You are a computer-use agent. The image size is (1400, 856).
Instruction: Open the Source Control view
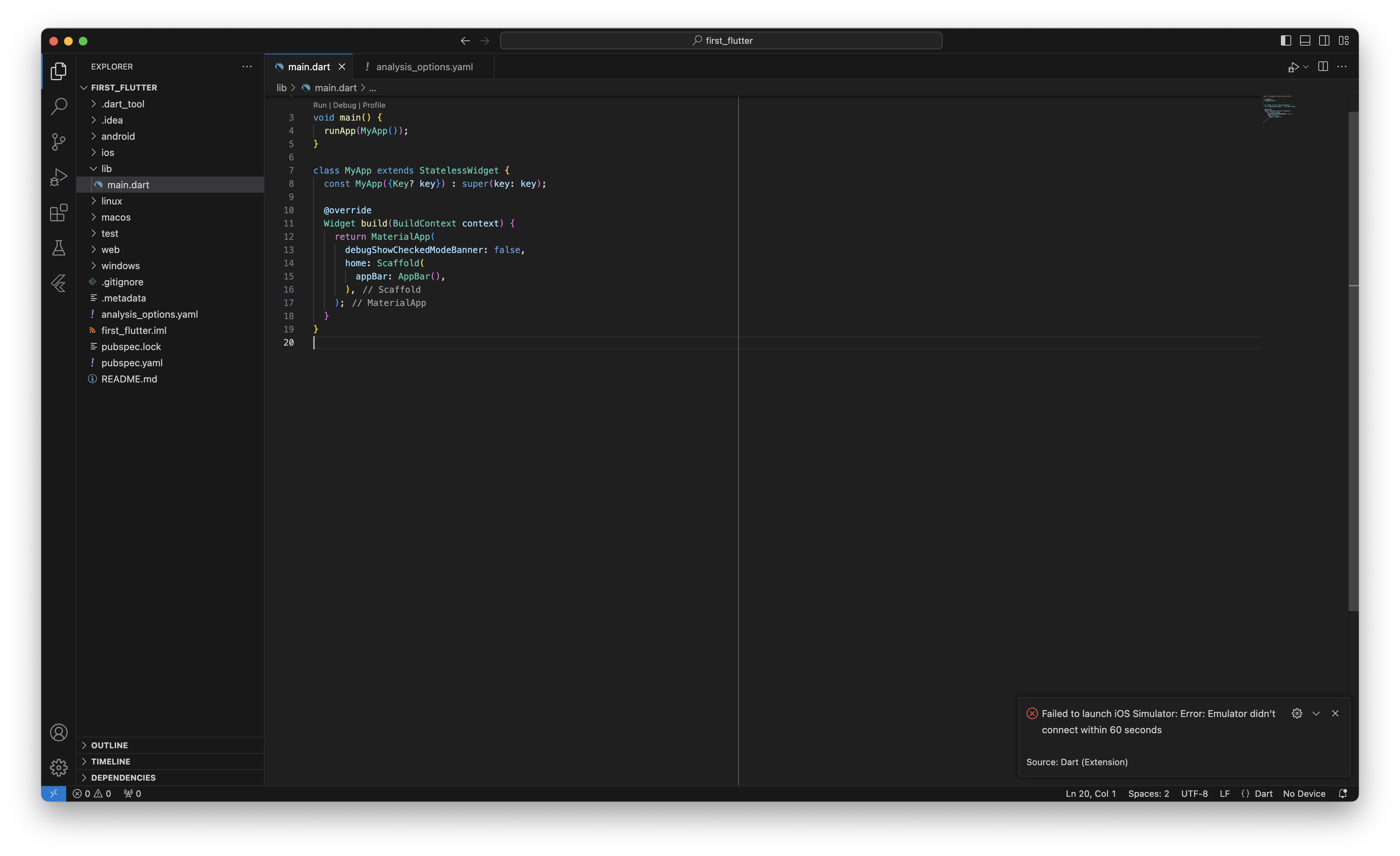pos(58,142)
